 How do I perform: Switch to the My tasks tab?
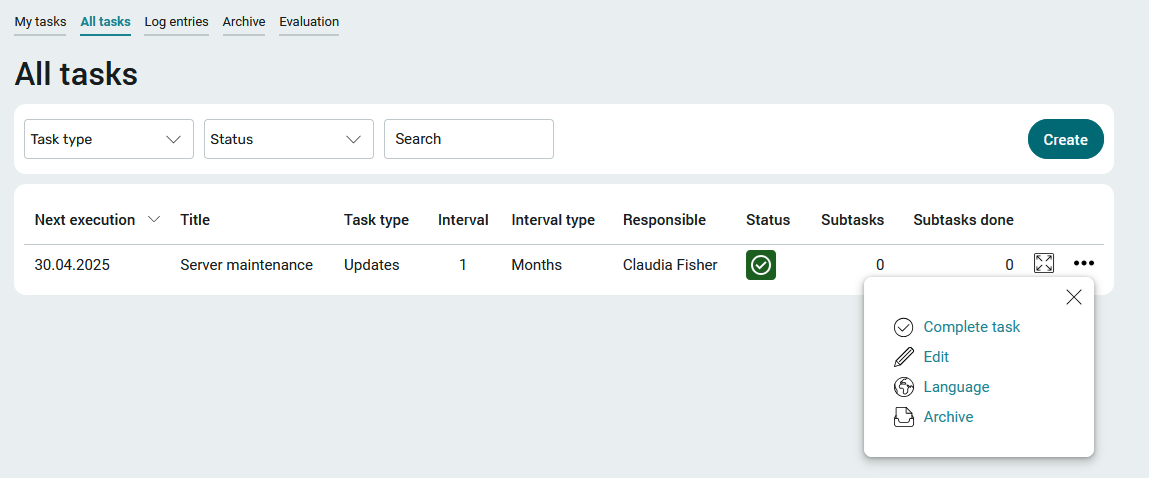point(40,22)
